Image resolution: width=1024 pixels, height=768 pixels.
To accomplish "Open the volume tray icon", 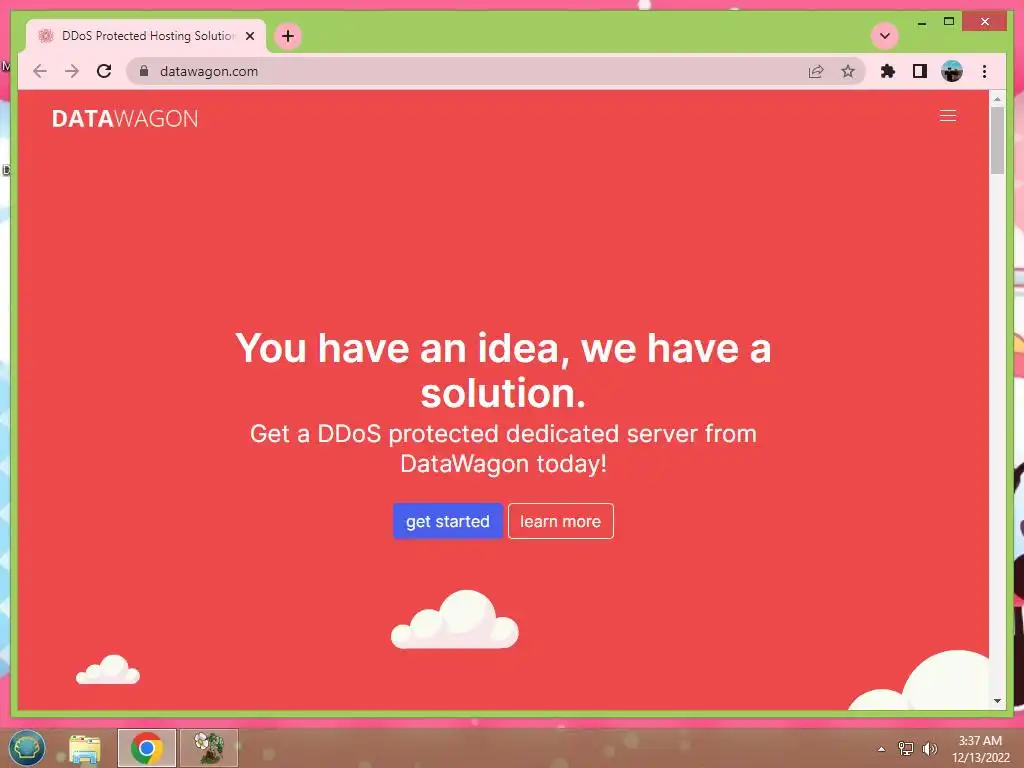I will pos(930,748).
